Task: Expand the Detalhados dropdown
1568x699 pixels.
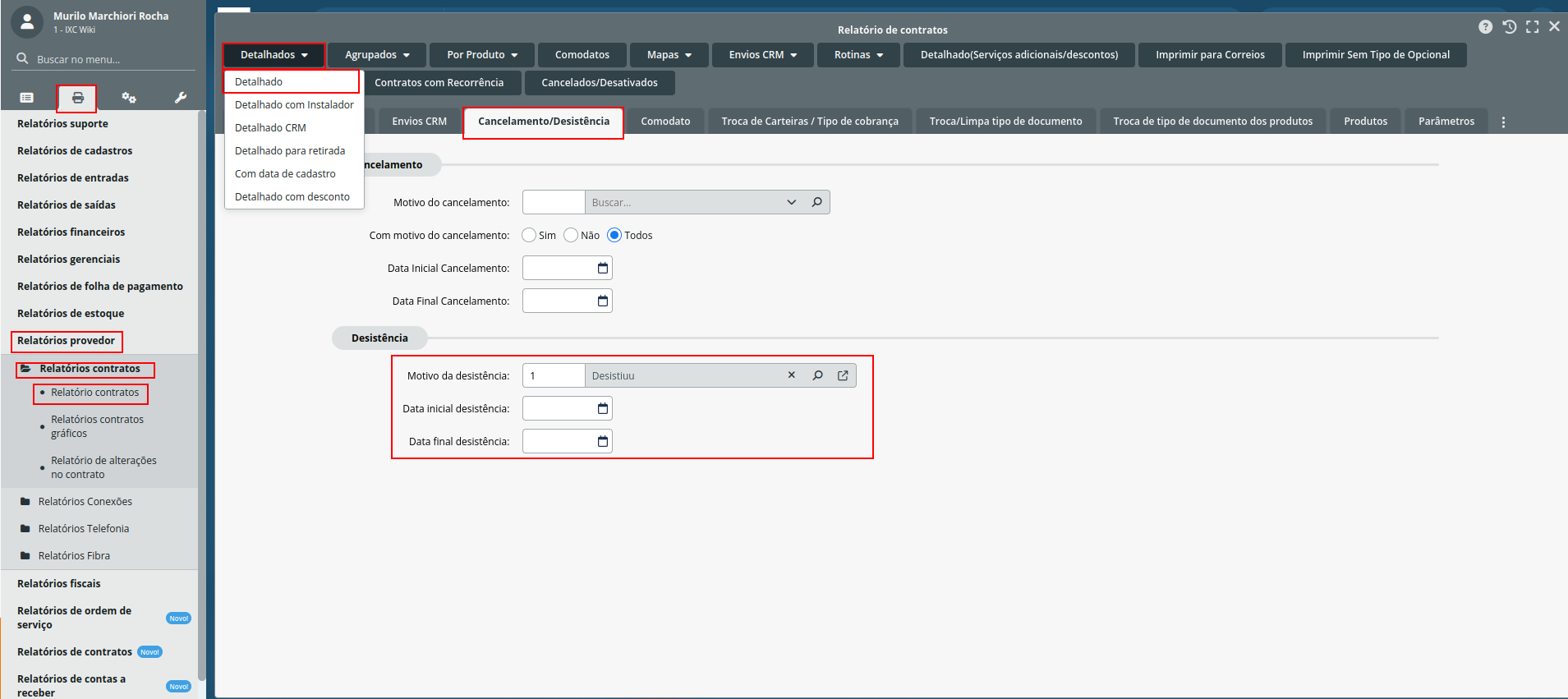Action: tap(274, 55)
